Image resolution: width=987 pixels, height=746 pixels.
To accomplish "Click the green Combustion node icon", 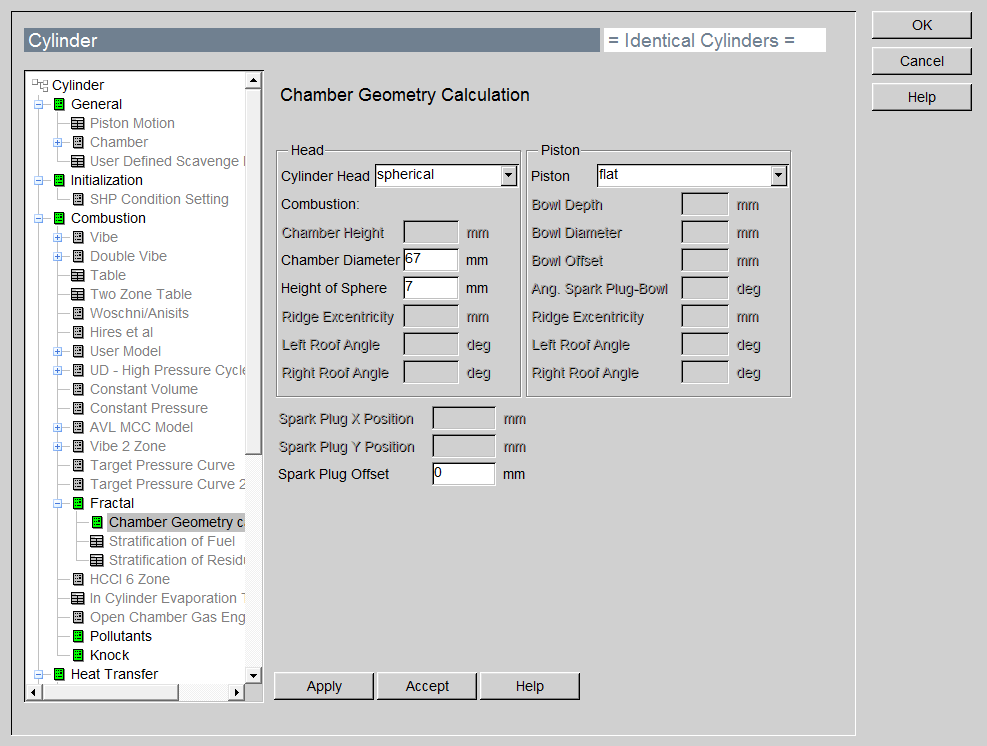I will point(59,218).
